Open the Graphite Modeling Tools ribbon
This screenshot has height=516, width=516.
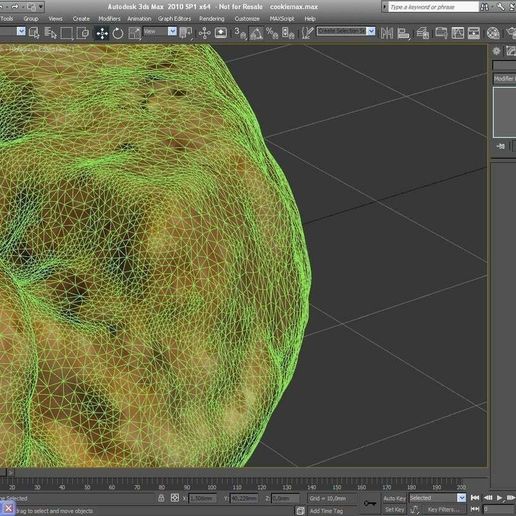click(x=441, y=33)
